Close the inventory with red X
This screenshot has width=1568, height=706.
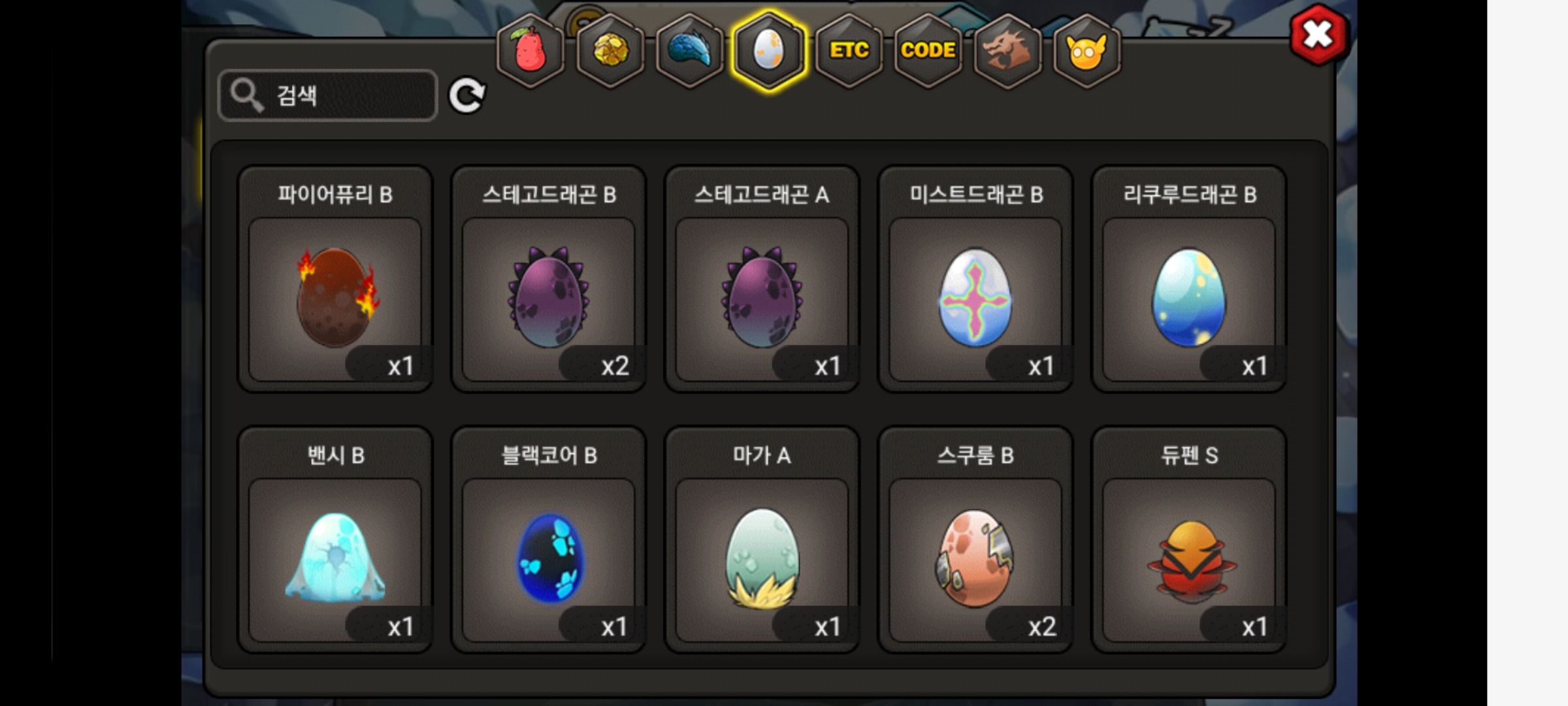[1318, 34]
